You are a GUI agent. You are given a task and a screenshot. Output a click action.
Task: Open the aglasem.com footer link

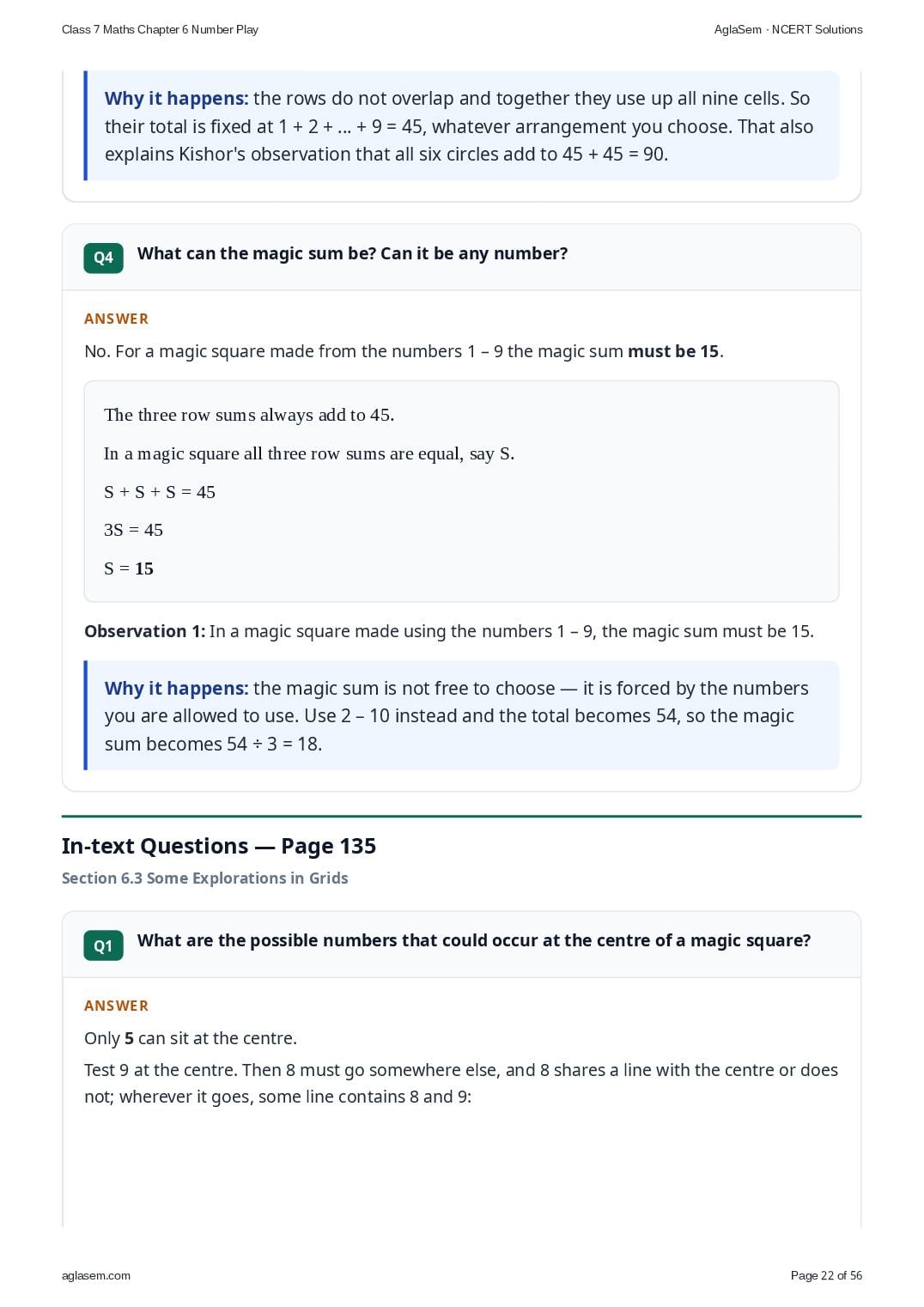96,1275
